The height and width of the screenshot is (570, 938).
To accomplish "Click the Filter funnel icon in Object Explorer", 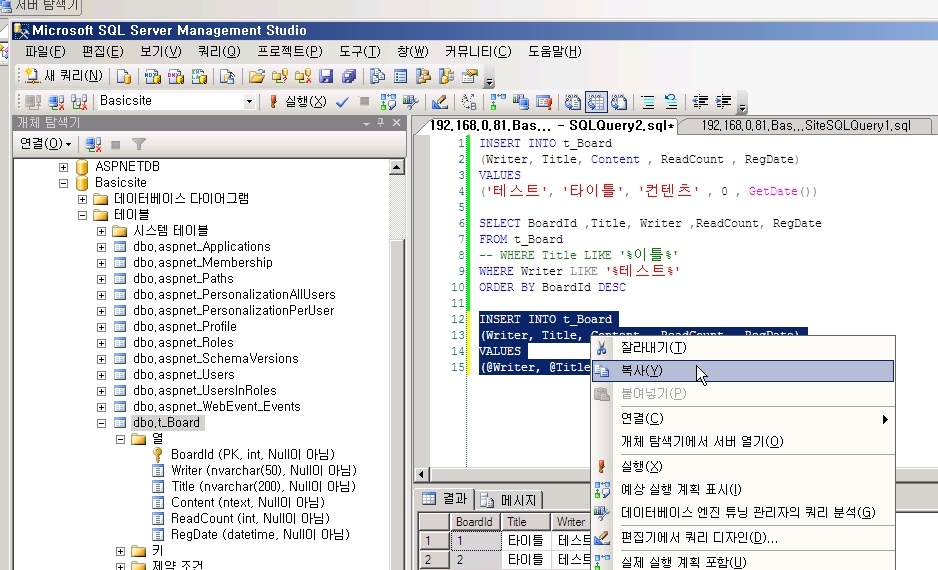I will click(139, 144).
